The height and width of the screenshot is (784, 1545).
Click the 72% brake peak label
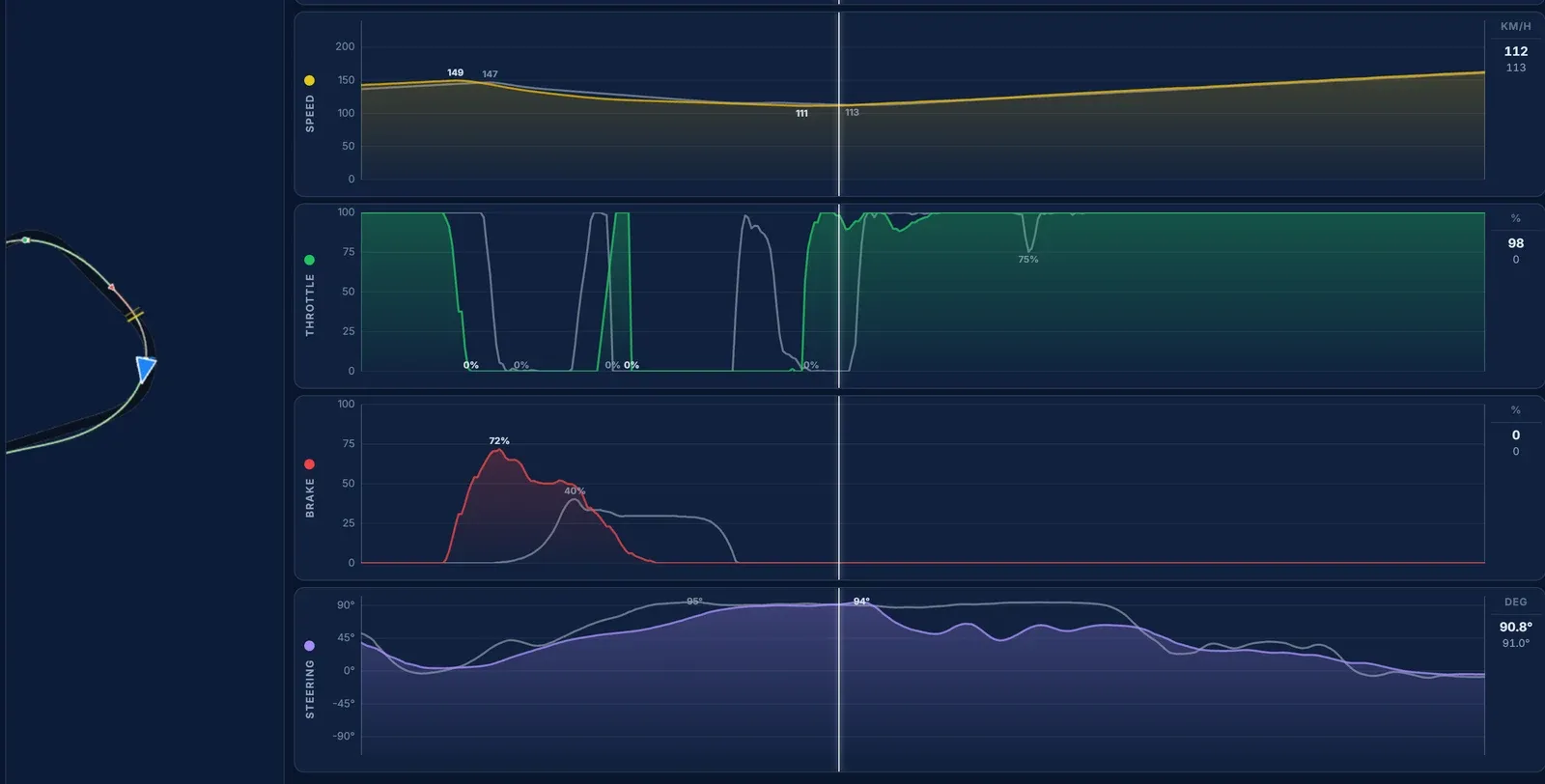(499, 440)
